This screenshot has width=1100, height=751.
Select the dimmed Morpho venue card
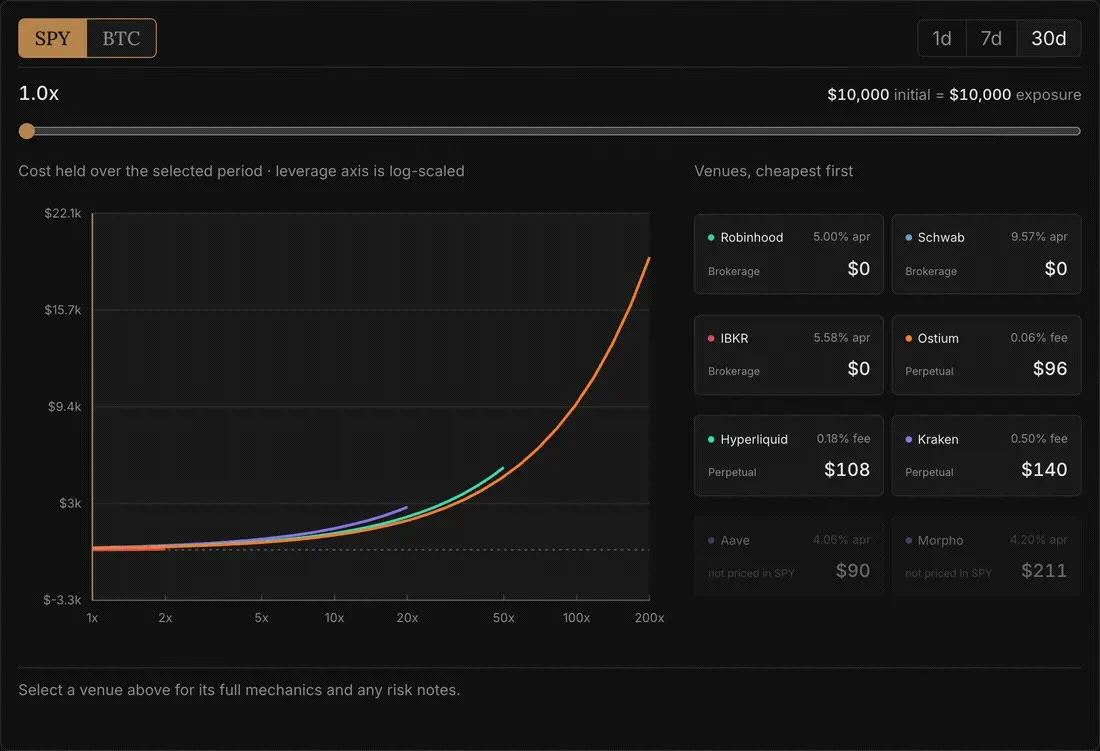[986, 556]
